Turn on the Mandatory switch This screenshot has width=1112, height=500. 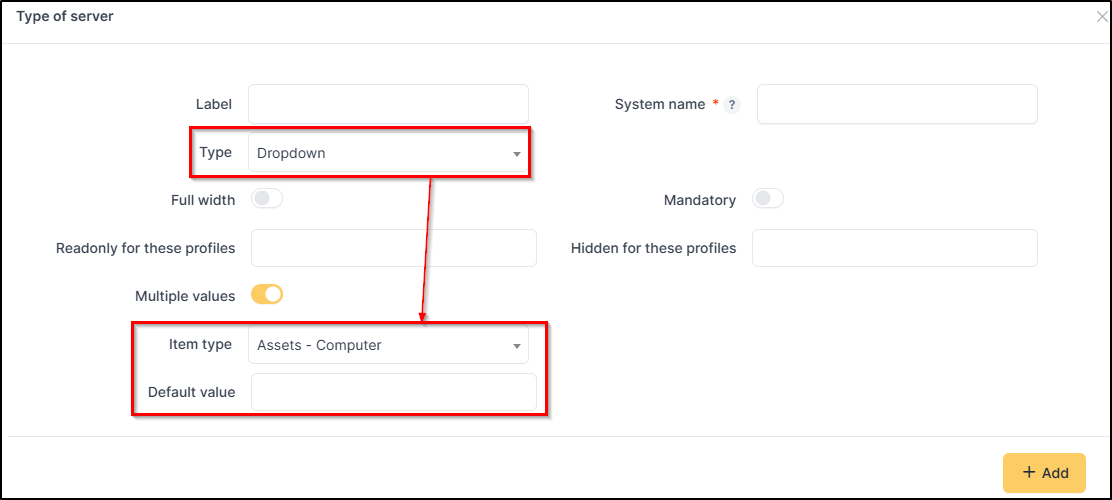[x=767, y=200]
